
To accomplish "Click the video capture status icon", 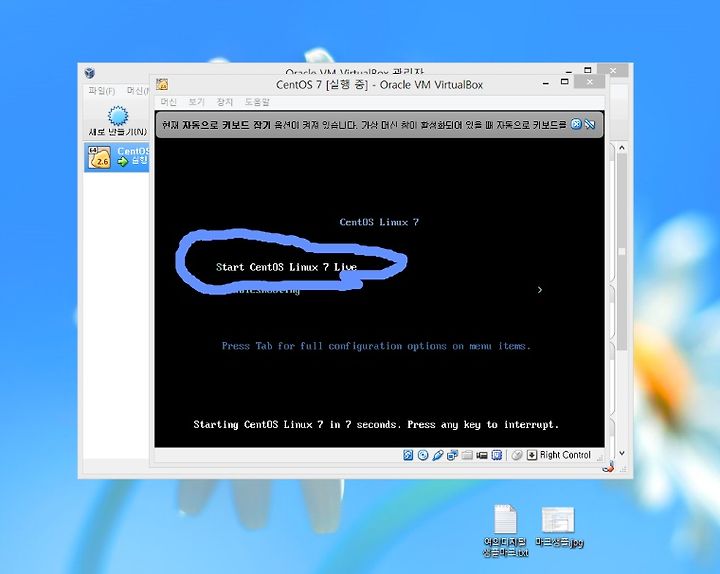I will [x=482, y=455].
